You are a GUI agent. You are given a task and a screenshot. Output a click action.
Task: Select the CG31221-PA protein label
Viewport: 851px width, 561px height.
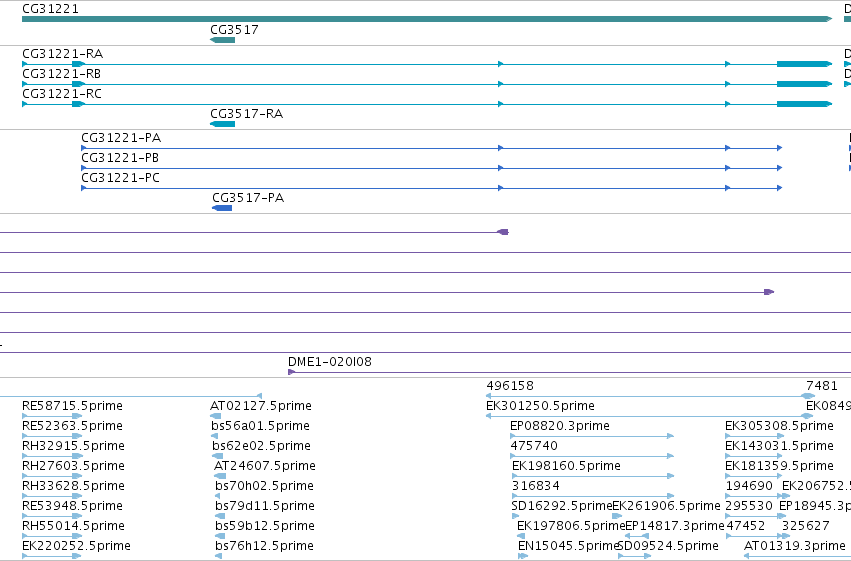121,138
